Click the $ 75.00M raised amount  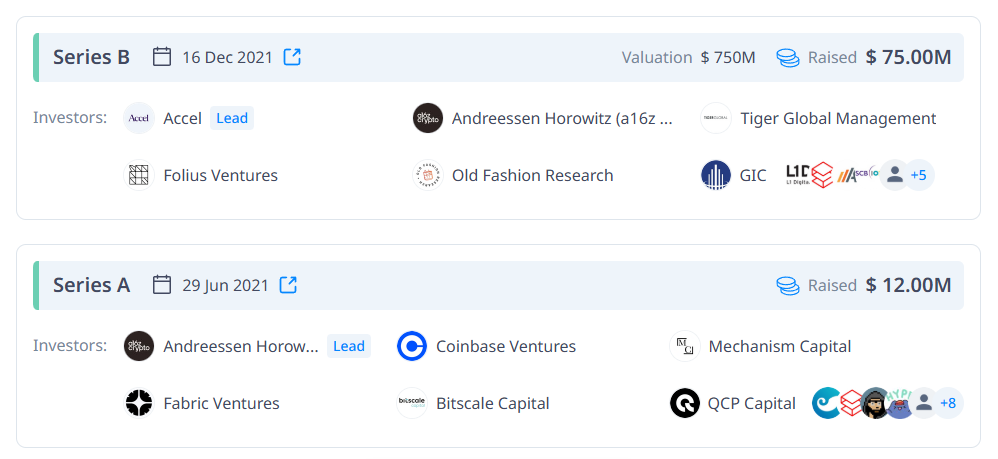(x=908, y=57)
